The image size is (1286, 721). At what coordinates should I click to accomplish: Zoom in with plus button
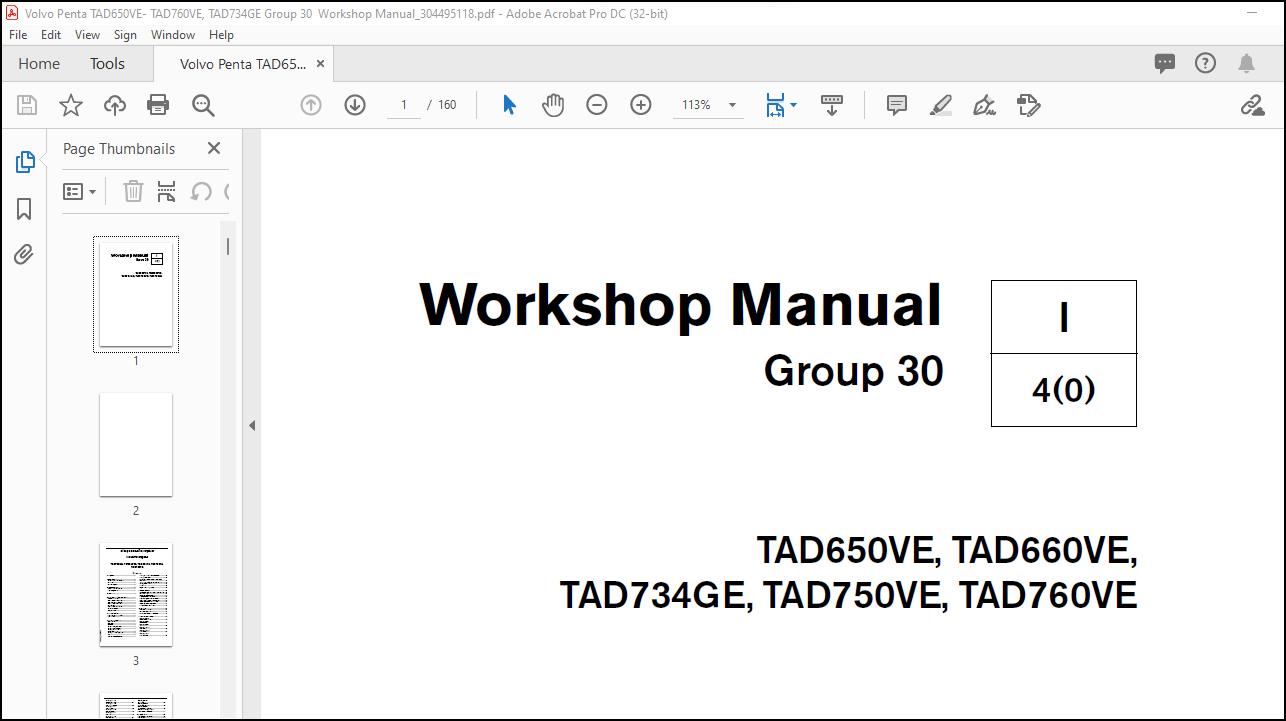tap(641, 105)
